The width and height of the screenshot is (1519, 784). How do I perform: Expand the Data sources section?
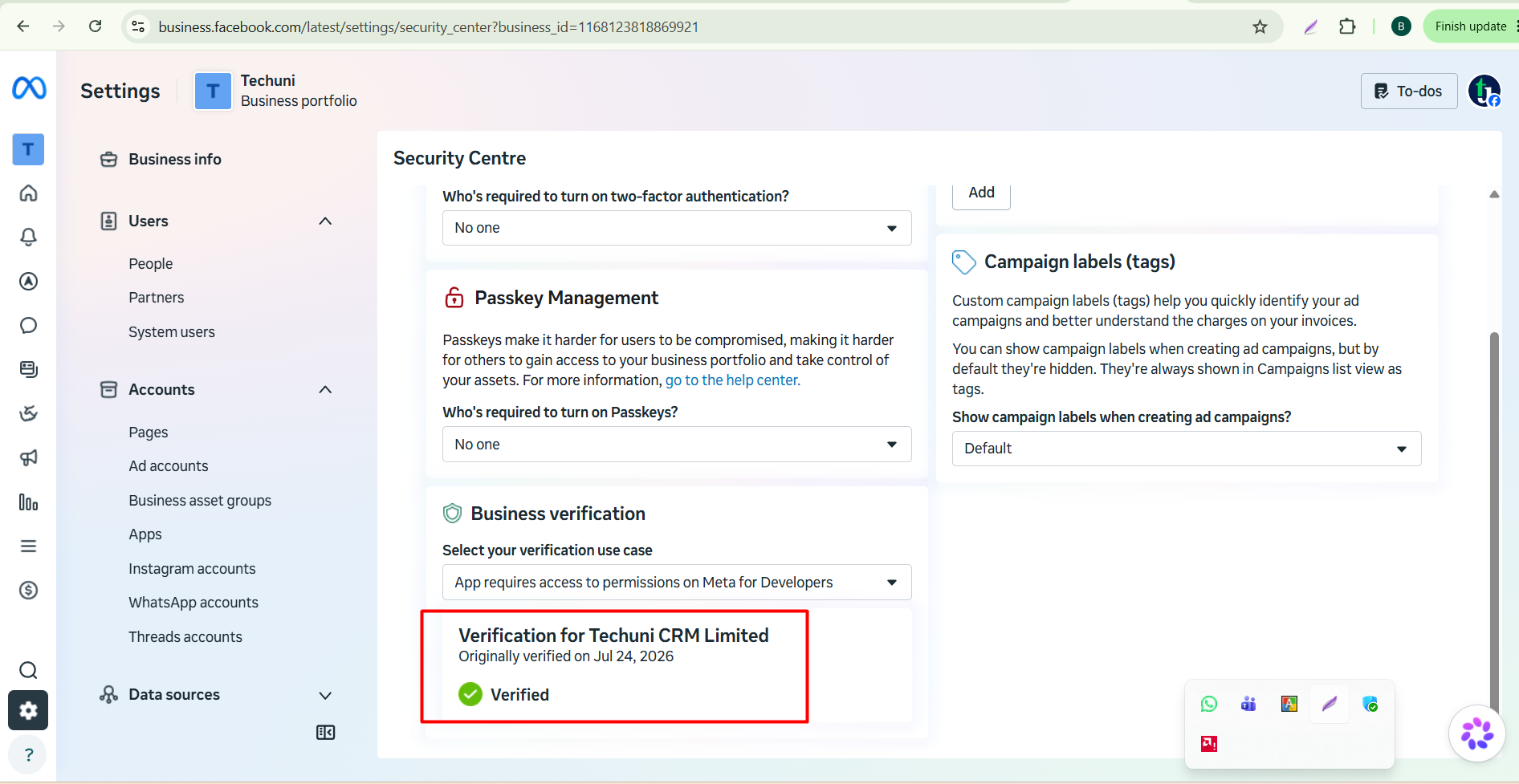[325, 695]
